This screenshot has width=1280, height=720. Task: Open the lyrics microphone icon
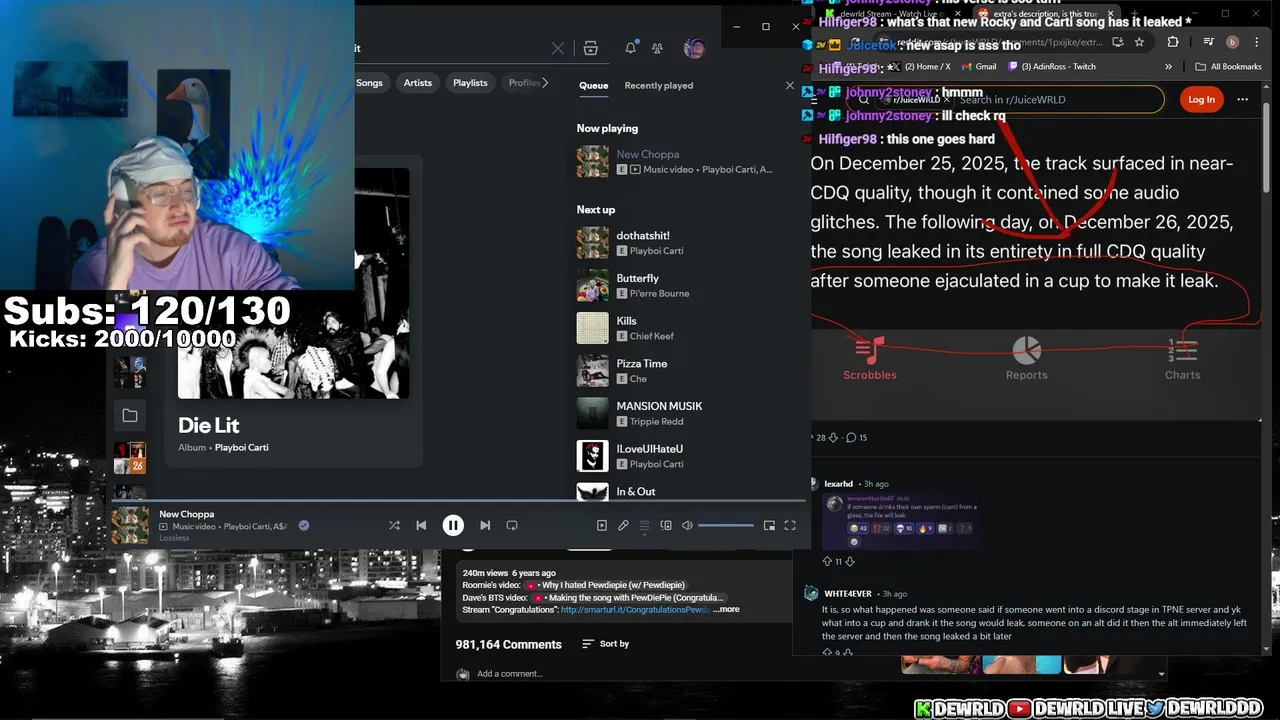tap(623, 525)
